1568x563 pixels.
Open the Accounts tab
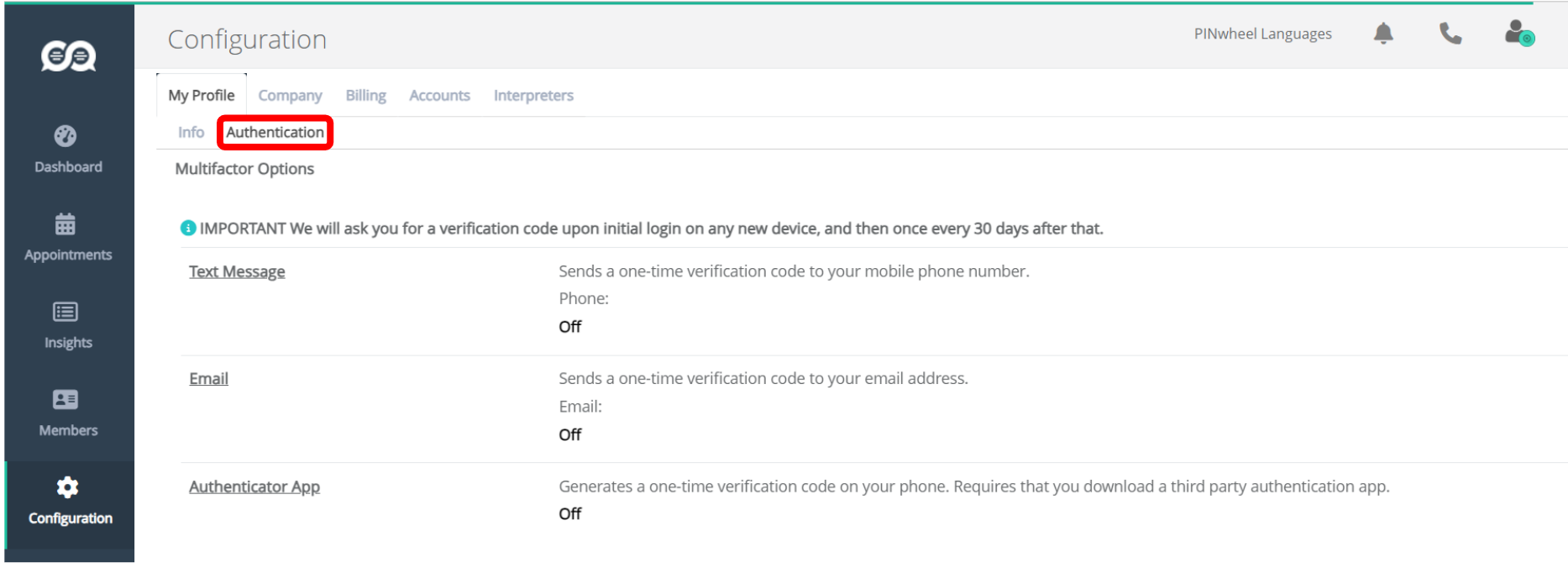pos(439,96)
